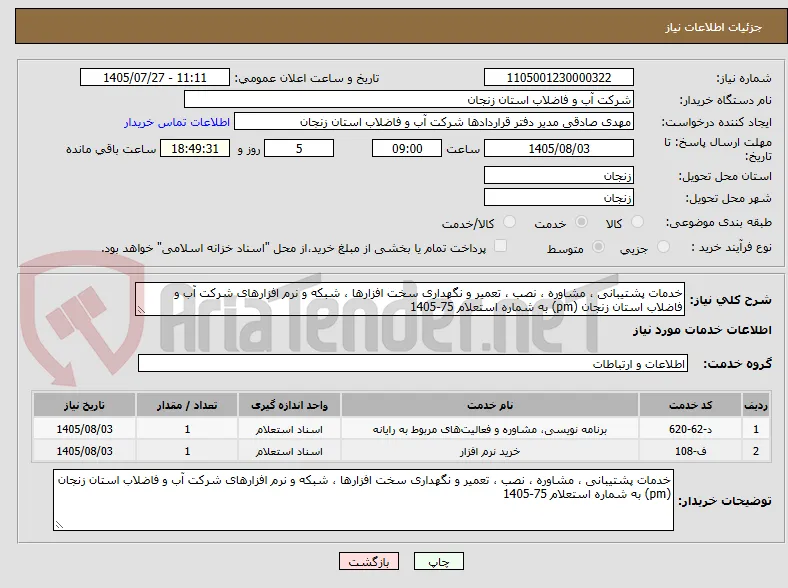This screenshot has width=788, height=588.
Task: Click the شرح کلی نیاز text area
Action: [x=410, y=300]
